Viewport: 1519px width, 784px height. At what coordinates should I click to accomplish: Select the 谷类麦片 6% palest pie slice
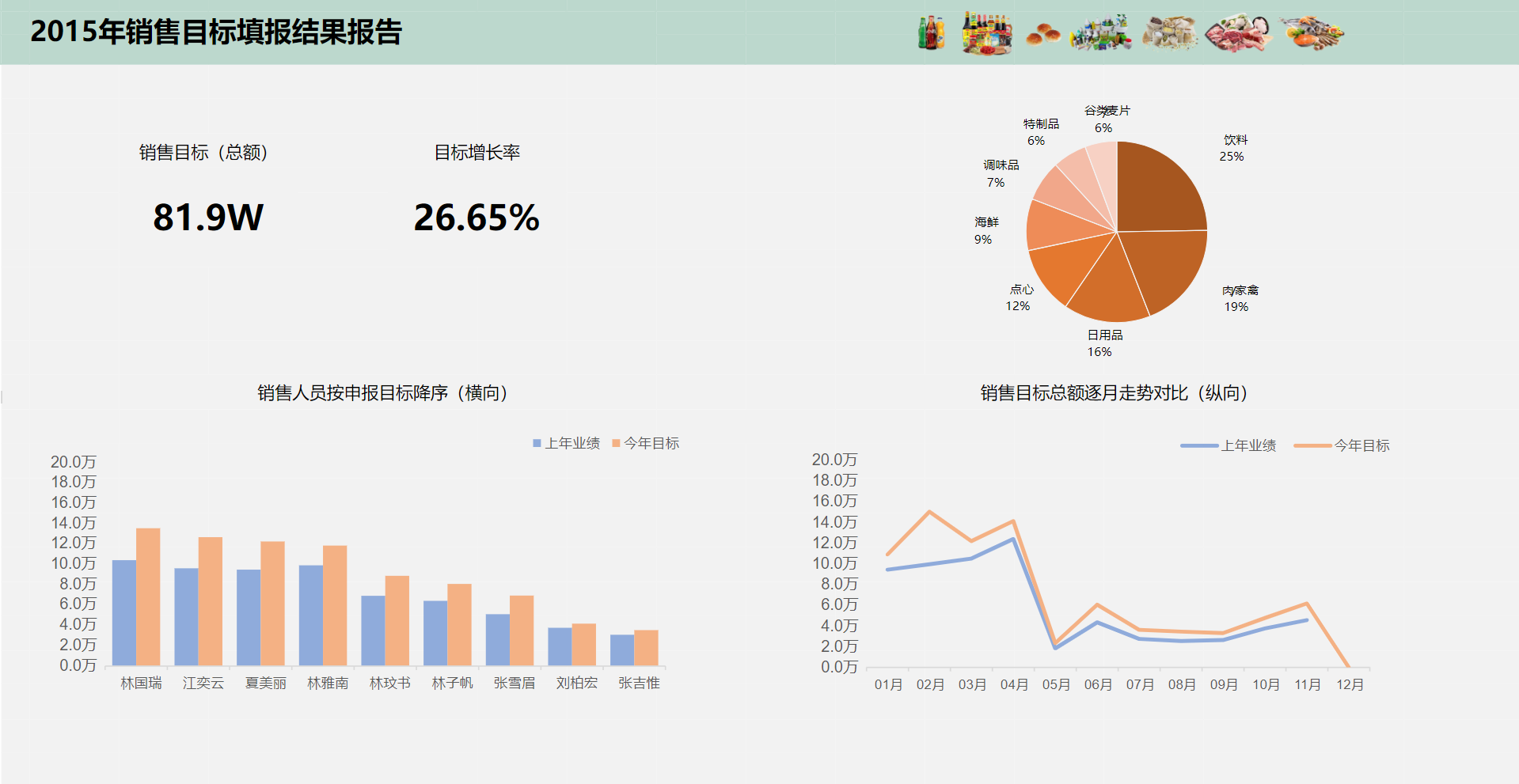(x=1106, y=174)
